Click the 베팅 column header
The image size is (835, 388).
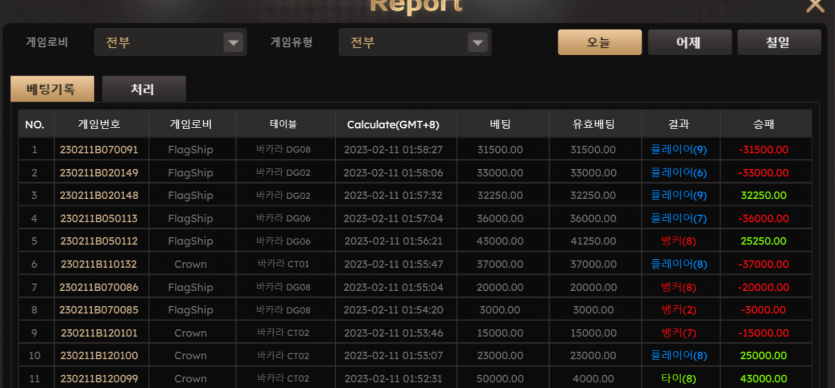(x=500, y=125)
